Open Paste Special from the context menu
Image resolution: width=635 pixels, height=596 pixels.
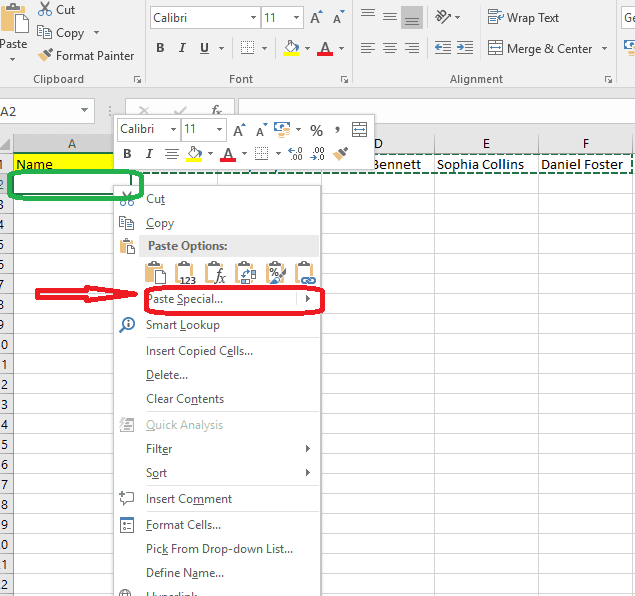coord(184,299)
